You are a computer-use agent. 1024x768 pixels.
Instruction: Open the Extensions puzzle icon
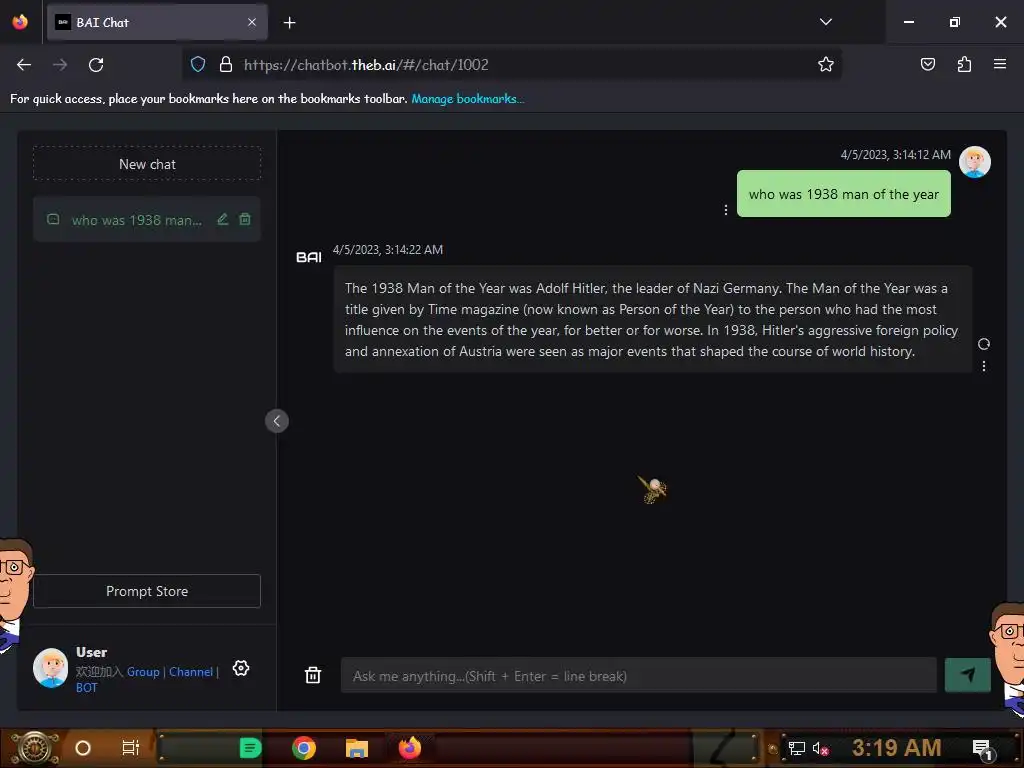point(964,64)
